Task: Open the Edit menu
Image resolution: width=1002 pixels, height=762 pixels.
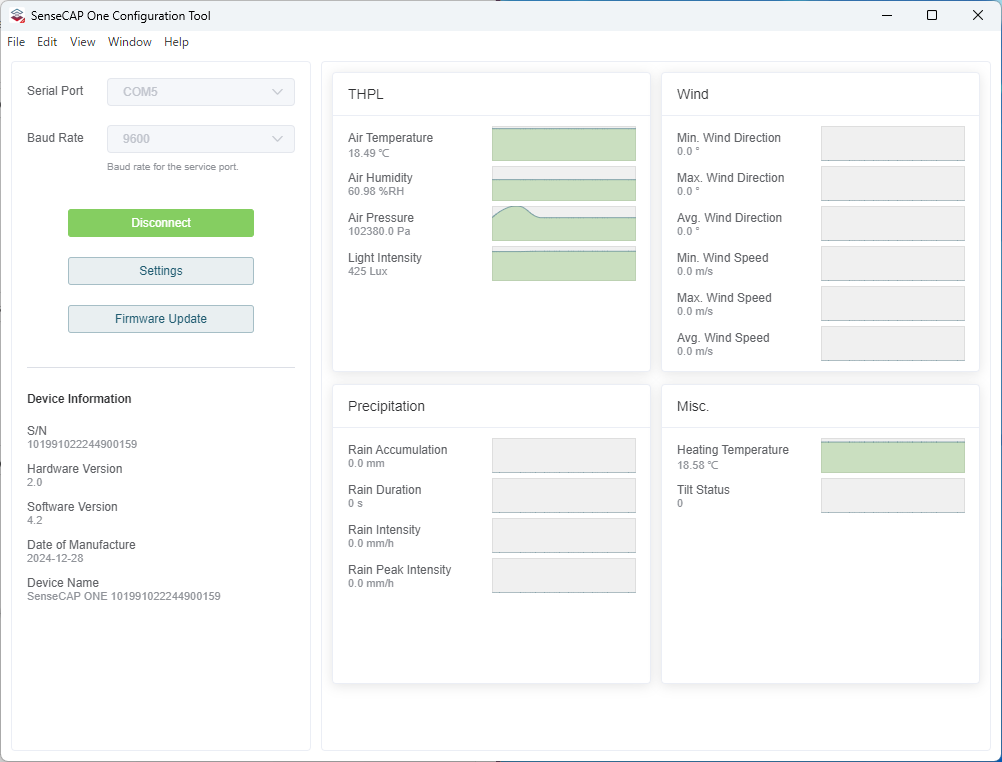Action: (x=47, y=42)
